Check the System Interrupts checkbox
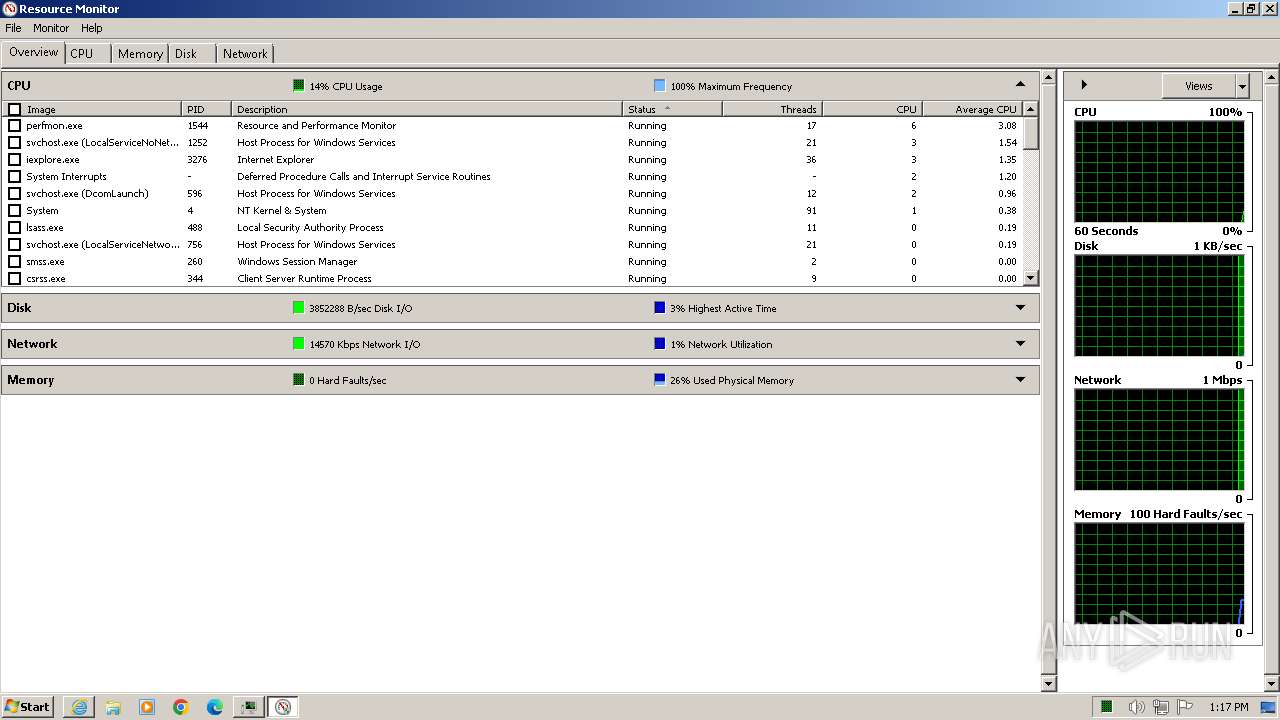The width and height of the screenshot is (1280, 720). pos(14,177)
